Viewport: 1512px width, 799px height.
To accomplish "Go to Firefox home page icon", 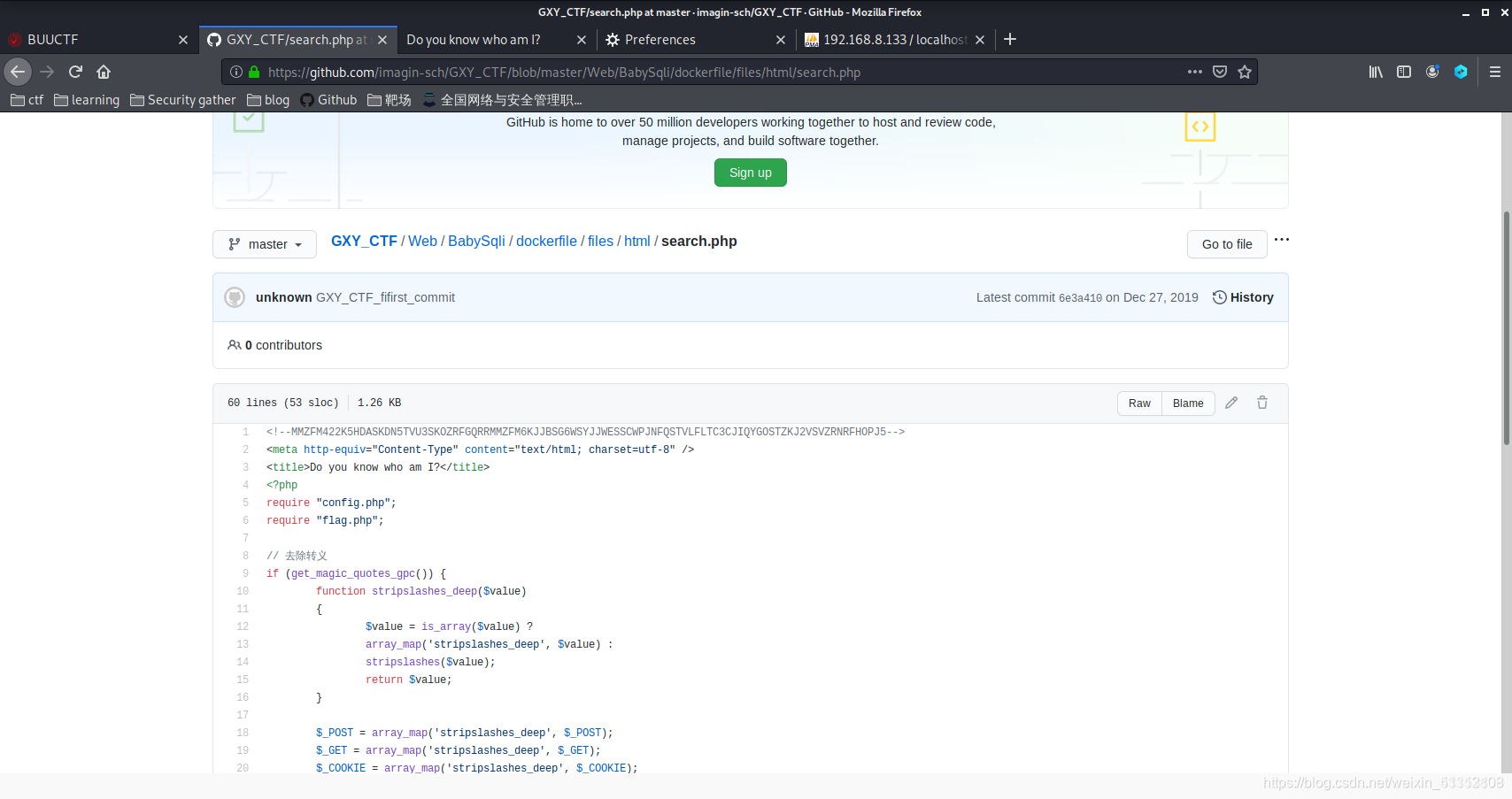I will [104, 72].
